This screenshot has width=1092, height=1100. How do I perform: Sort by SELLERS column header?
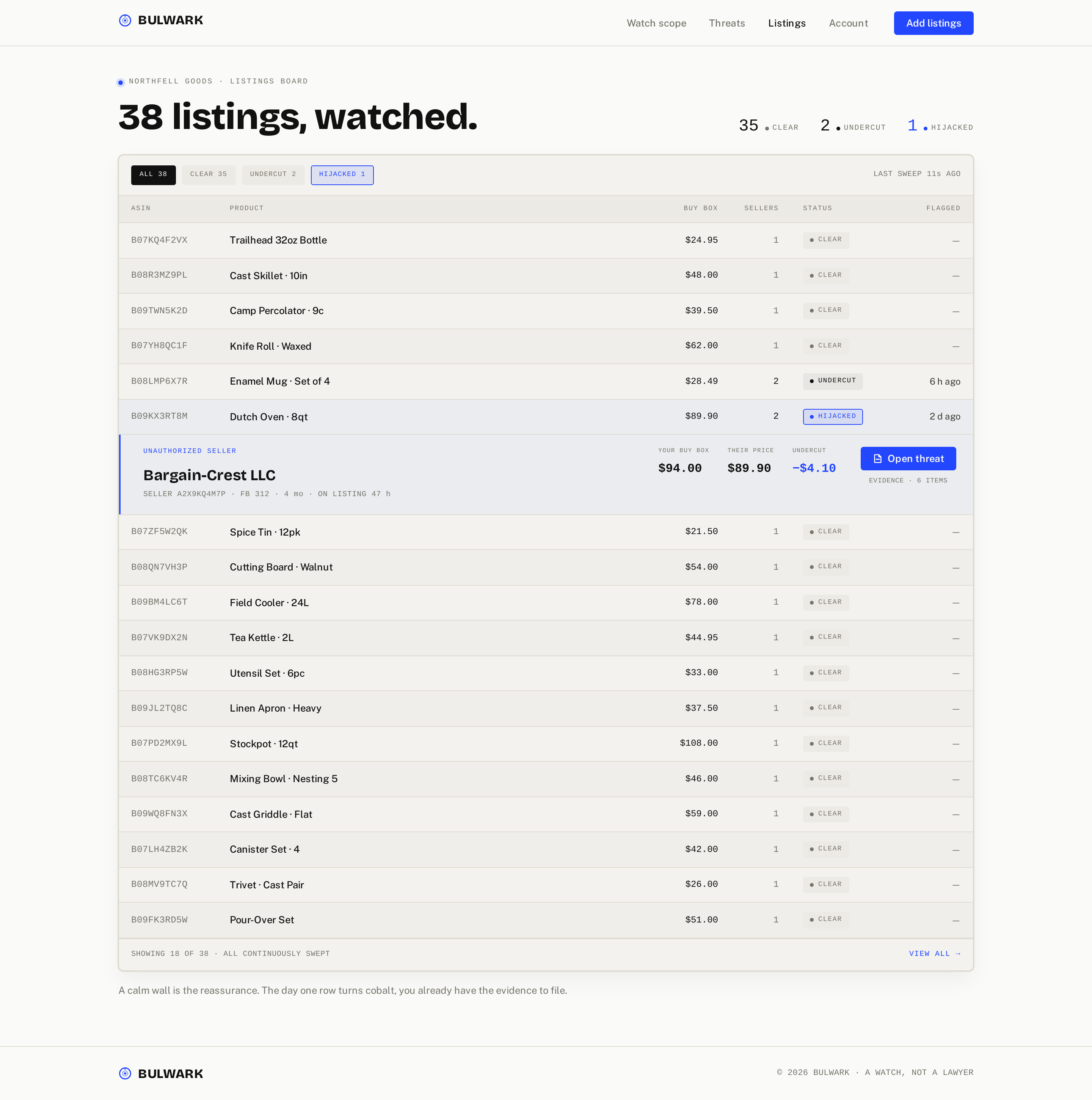[x=761, y=208]
